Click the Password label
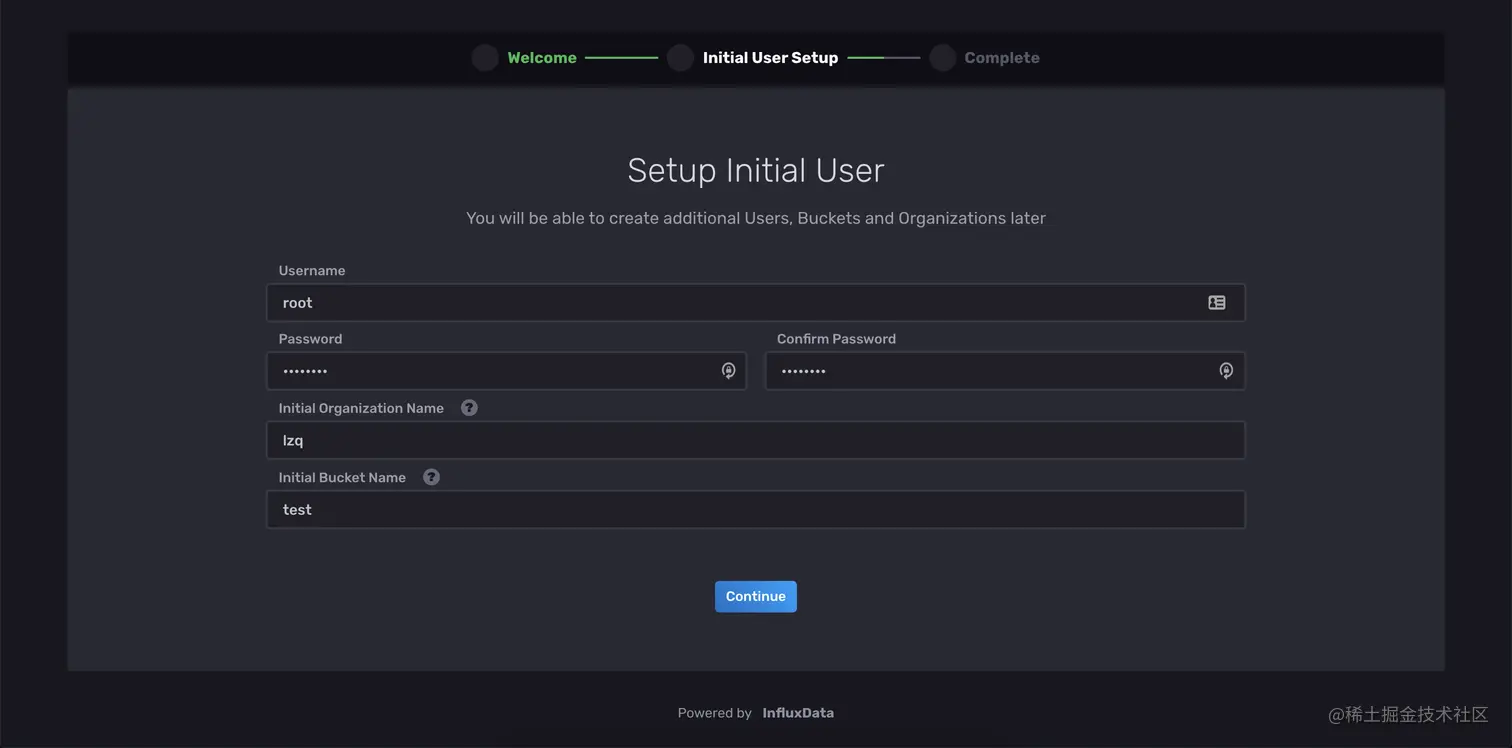Viewport: 1512px width, 748px height. 310,339
